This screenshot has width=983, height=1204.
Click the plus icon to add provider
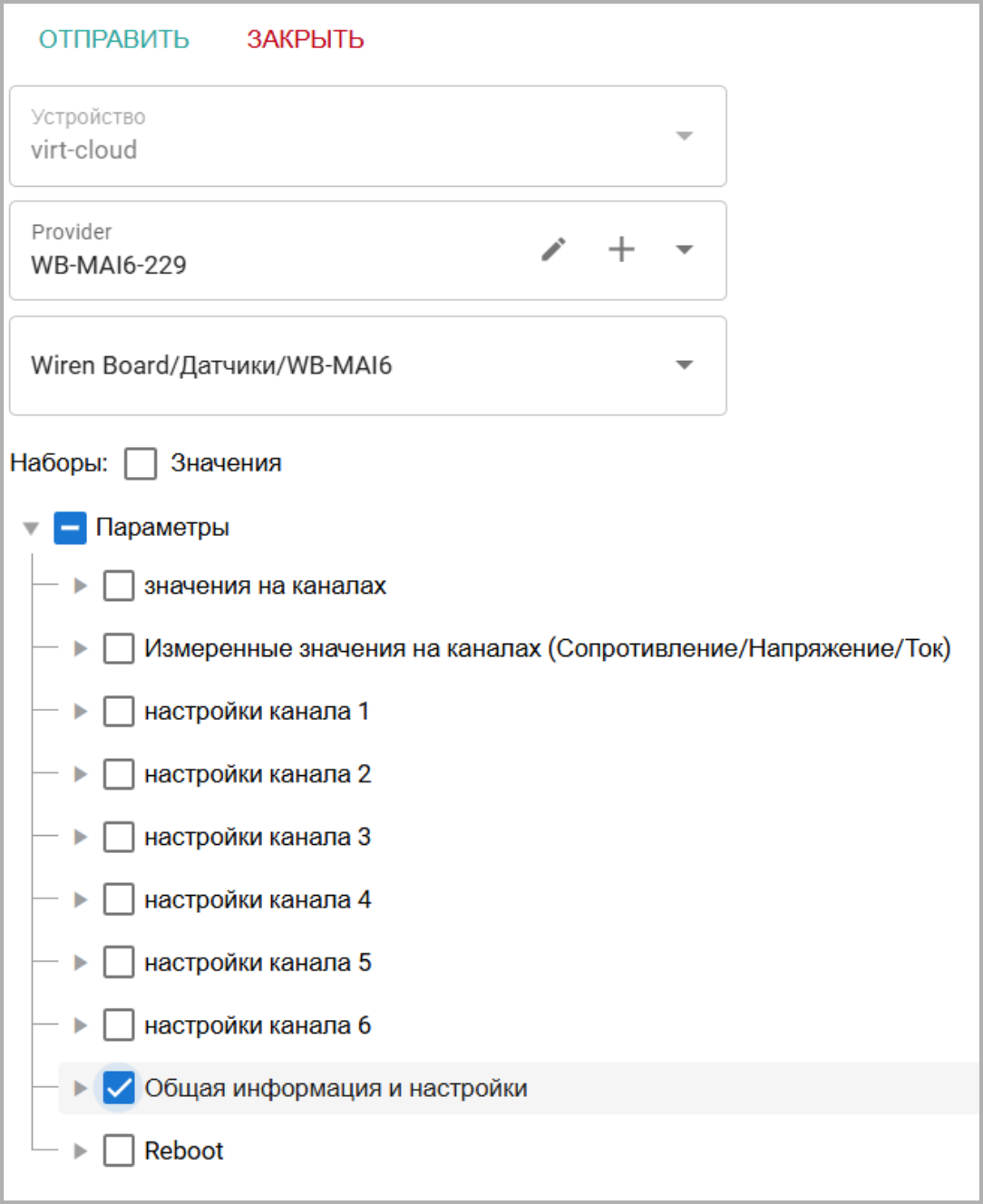coord(621,249)
